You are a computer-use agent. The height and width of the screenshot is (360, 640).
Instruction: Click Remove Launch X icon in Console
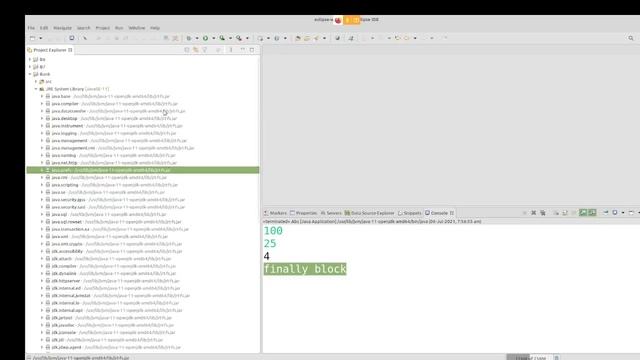533,213
